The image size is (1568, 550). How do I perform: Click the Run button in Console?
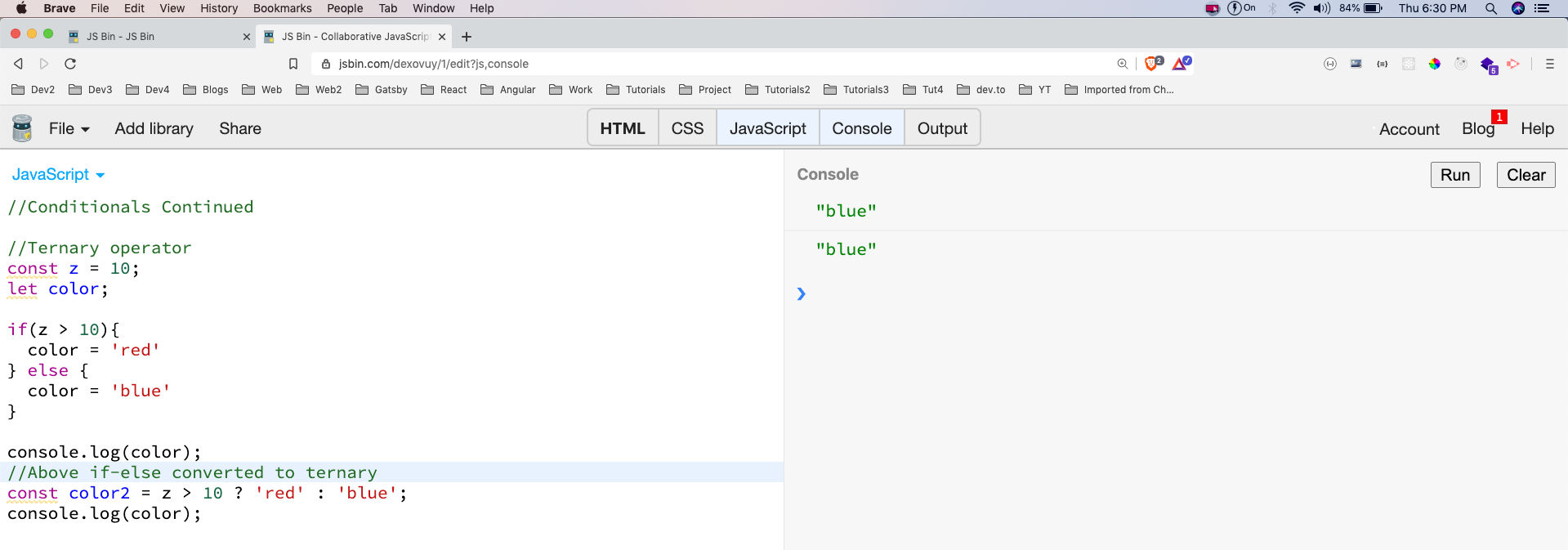(1455, 175)
